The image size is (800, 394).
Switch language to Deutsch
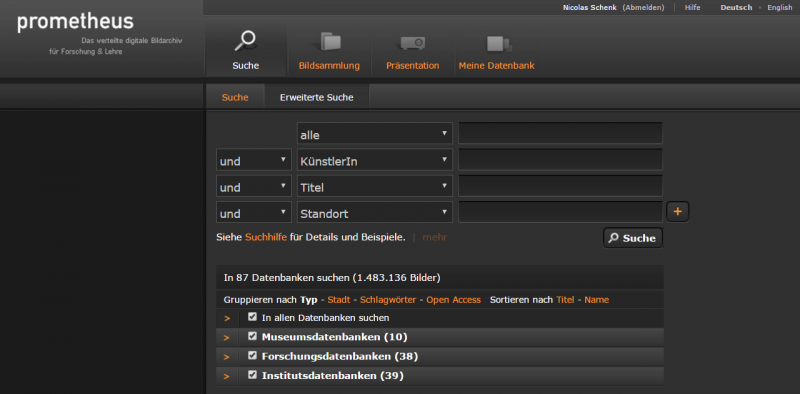pyautogui.click(x=736, y=8)
